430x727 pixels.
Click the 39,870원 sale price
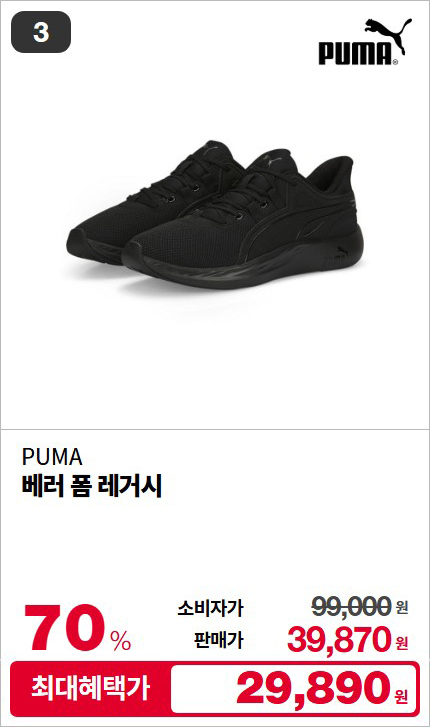point(348,639)
